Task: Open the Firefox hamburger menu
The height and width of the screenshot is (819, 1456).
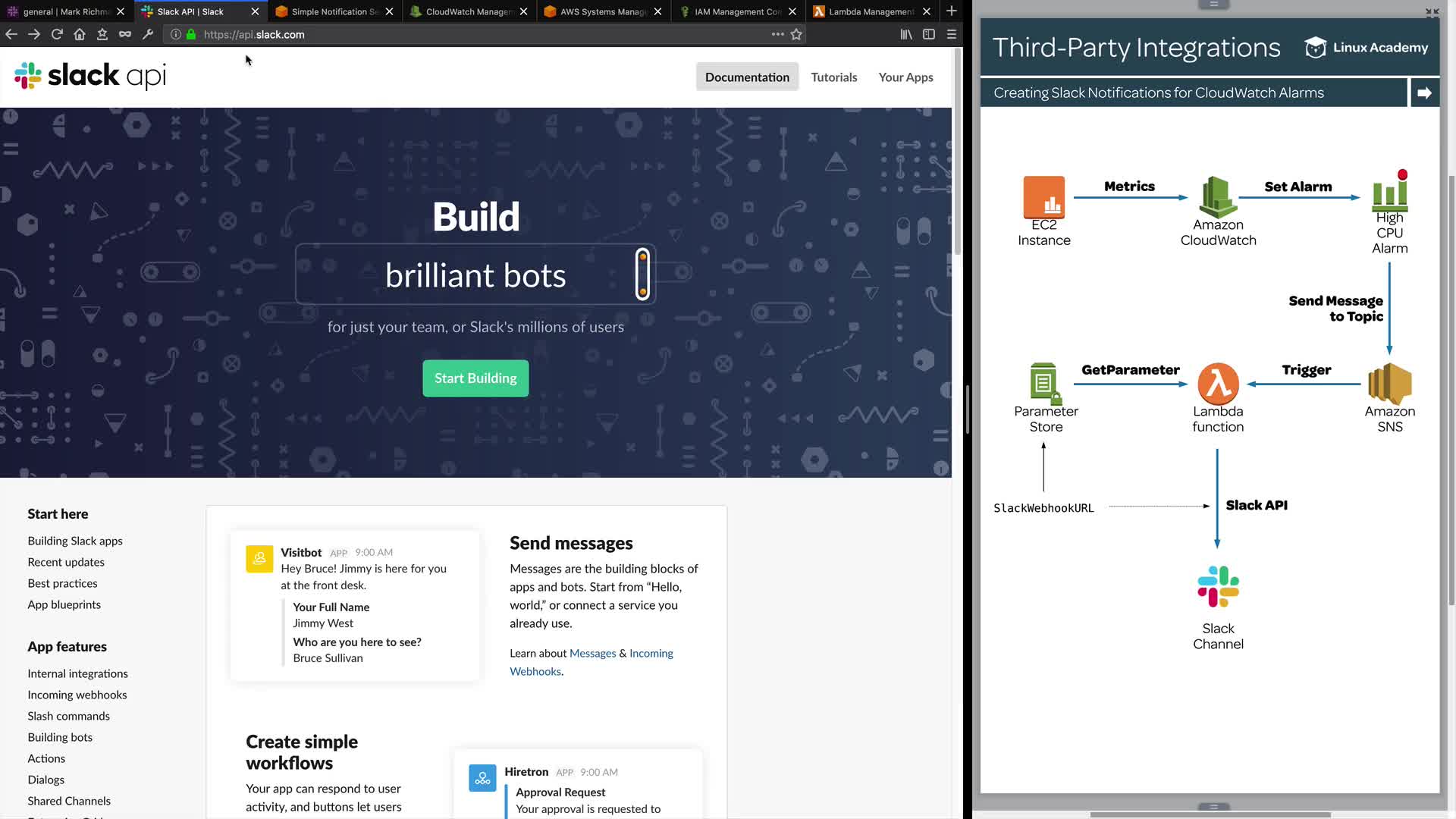Action: 952,34
